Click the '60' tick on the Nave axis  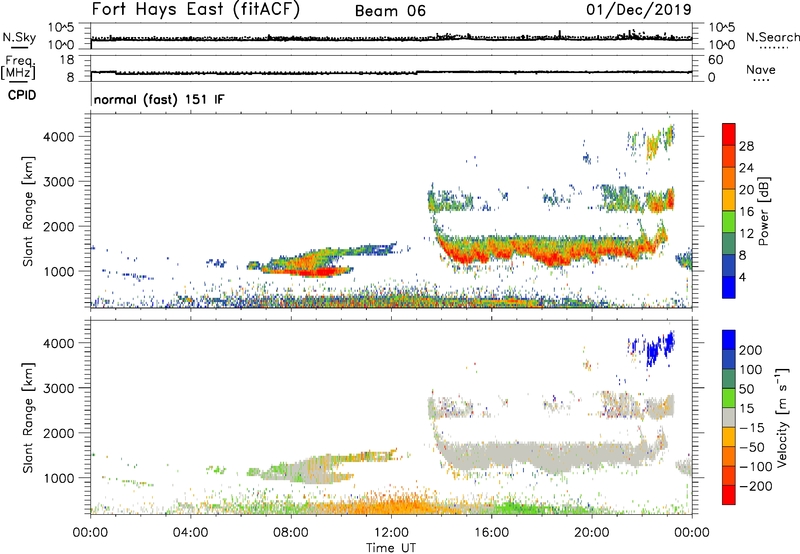click(715, 60)
